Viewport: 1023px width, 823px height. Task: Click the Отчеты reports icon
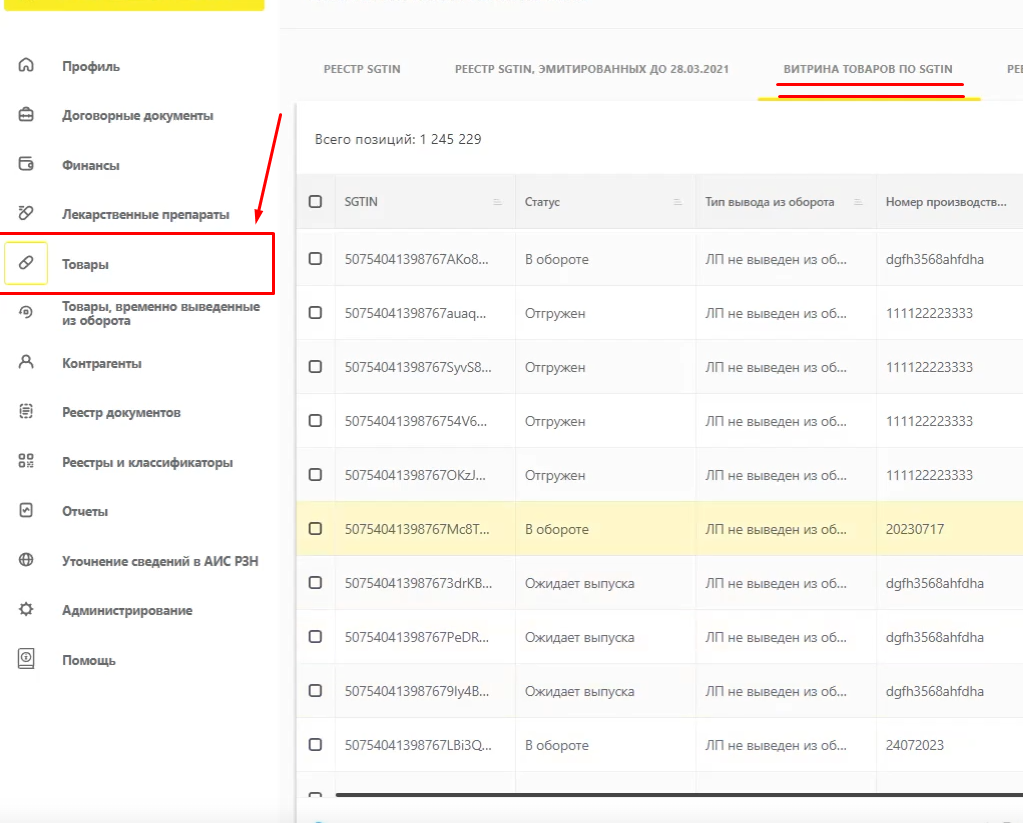(x=26, y=511)
